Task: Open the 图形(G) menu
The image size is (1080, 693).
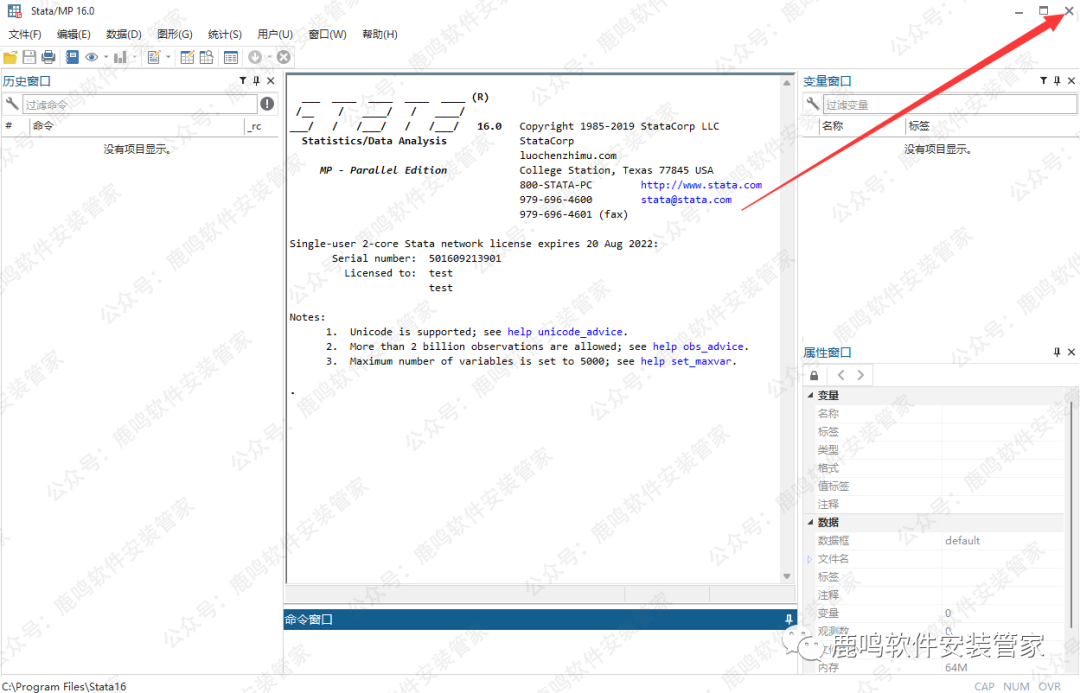Action: pos(174,34)
